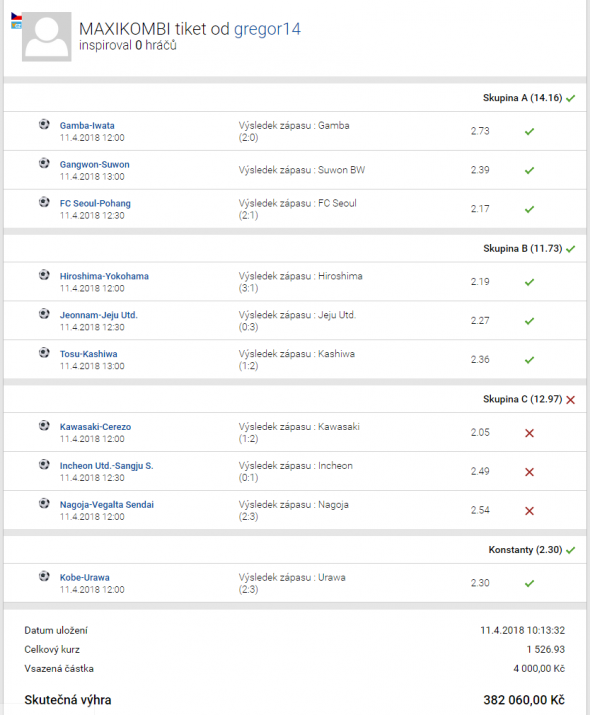The width and height of the screenshot is (590, 715).
Task: Click the soccer ball icon beside Gangwon-Suwon
Action: point(44,163)
